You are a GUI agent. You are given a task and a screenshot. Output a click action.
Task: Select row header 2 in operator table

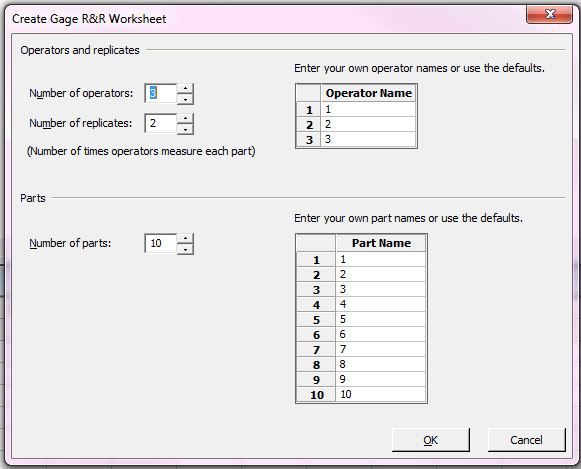click(x=309, y=125)
